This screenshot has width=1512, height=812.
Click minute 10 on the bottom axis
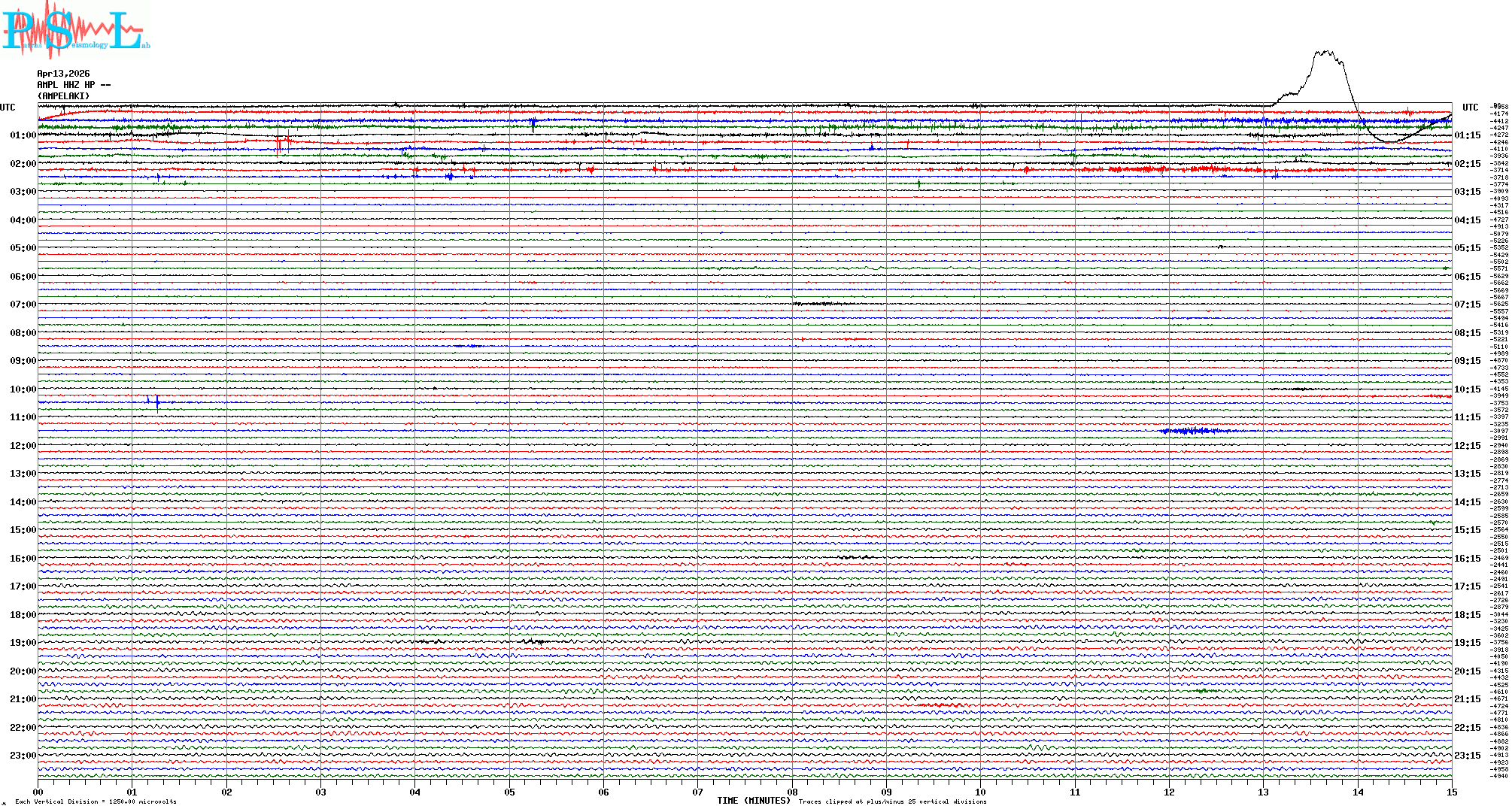point(980,792)
